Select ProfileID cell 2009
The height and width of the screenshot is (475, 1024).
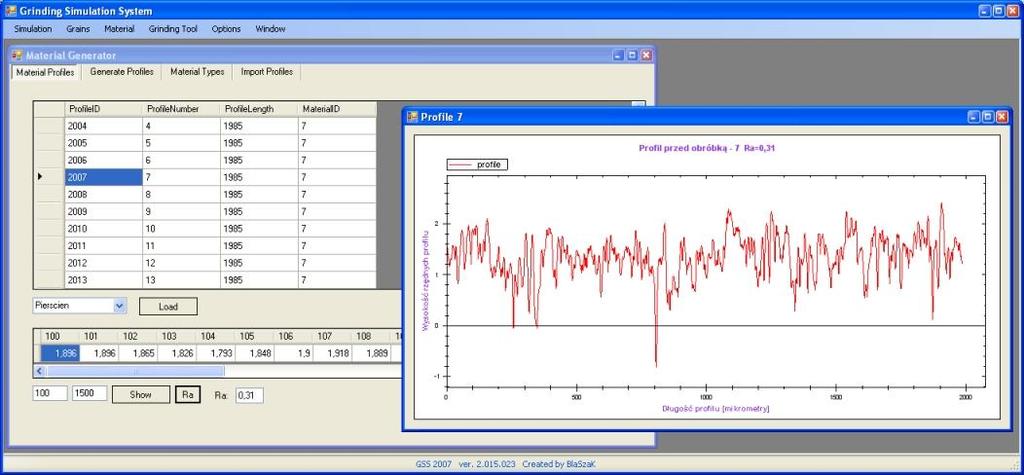pyautogui.click(x=103, y=212)
